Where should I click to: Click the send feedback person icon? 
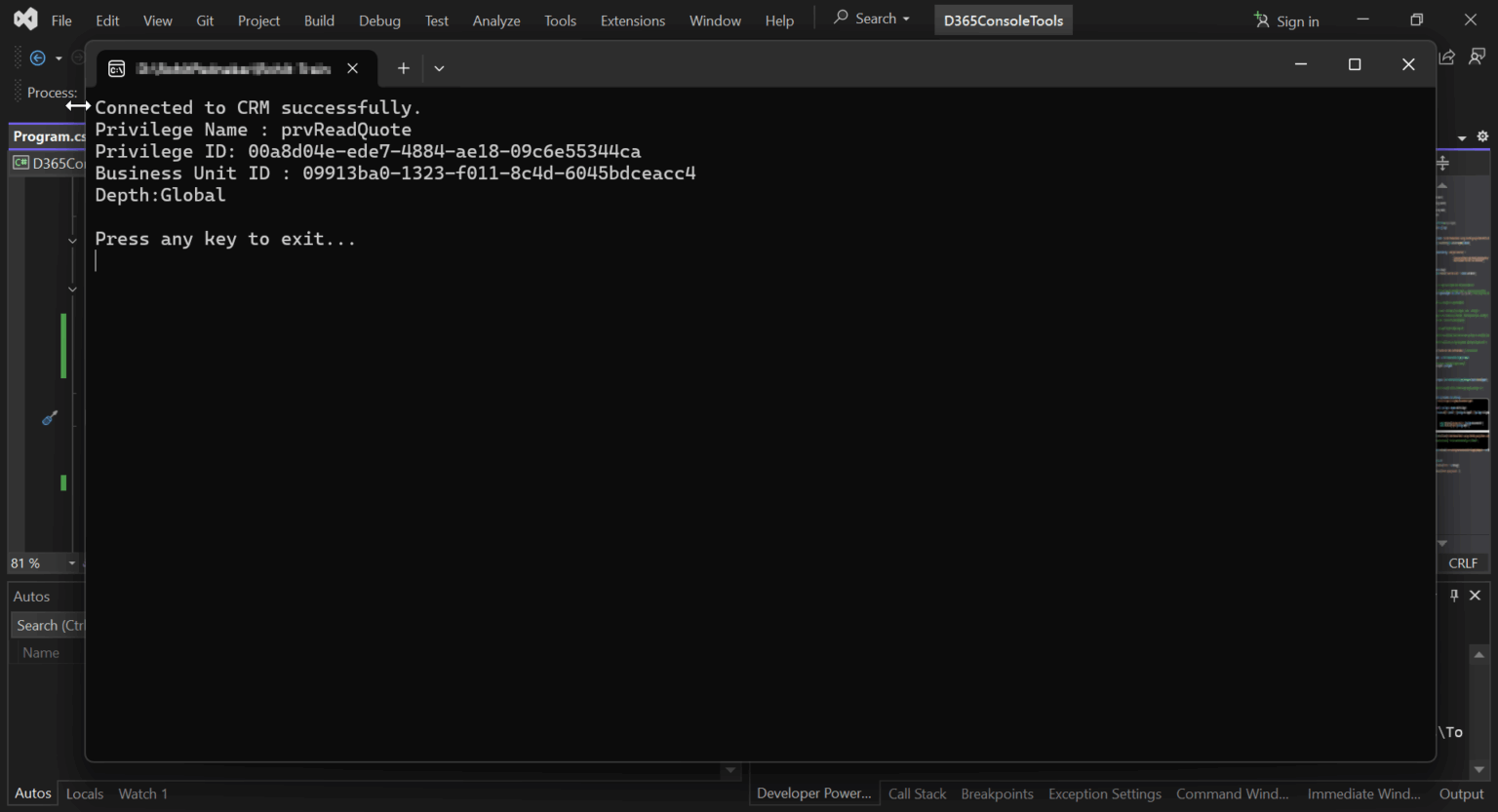coord(1478,58)
